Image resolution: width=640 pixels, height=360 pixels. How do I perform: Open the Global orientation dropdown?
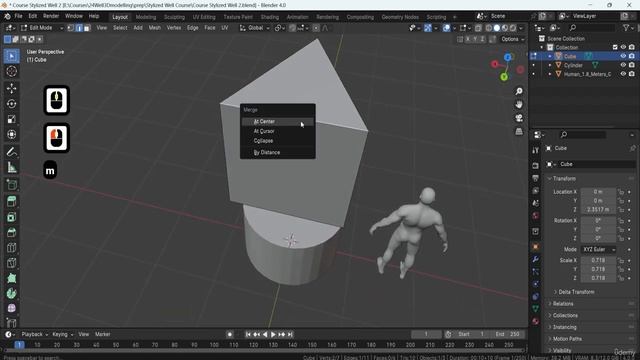click(x=255, y=28)
